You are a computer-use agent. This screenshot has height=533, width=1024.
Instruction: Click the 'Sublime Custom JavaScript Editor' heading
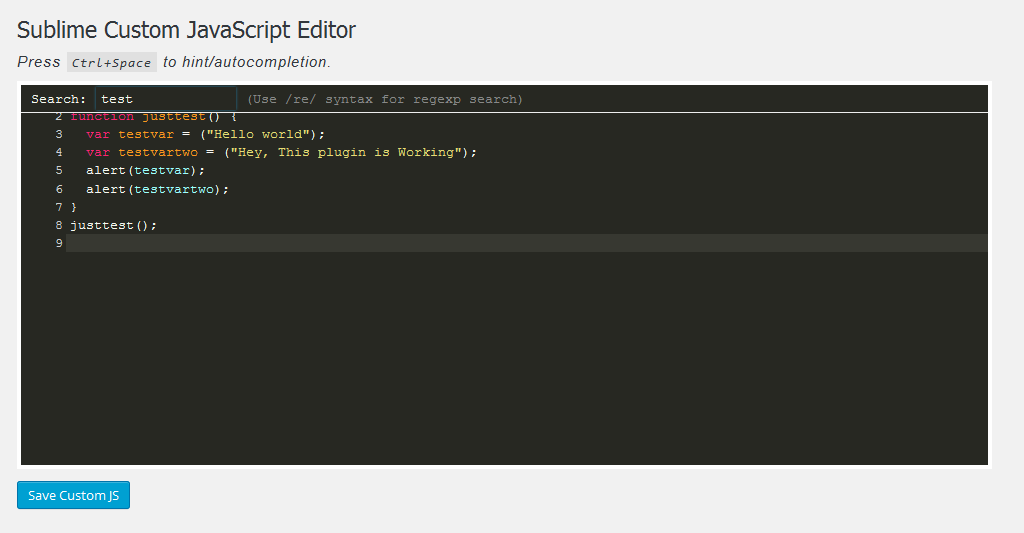coord(186,30)
